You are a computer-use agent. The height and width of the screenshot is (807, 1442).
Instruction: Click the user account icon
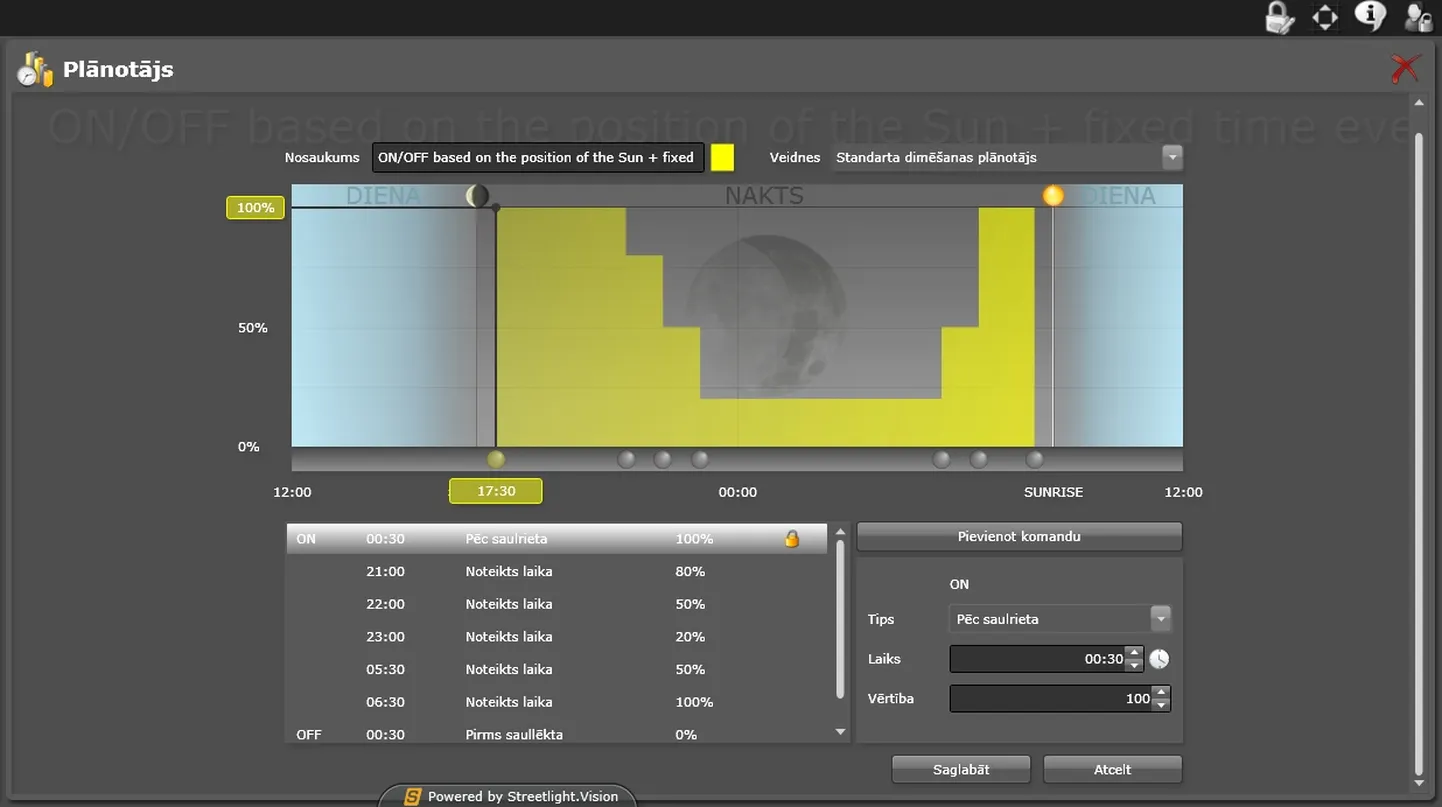click(1418, 17)
